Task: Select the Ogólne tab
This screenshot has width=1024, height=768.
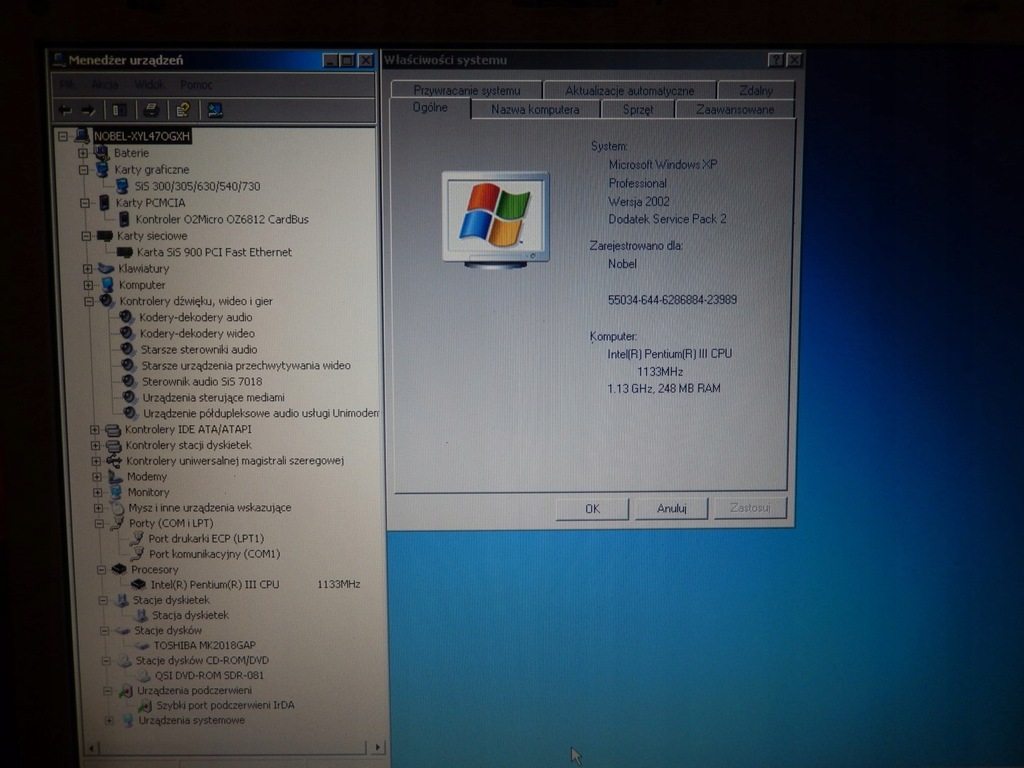Action: [430, 108]
